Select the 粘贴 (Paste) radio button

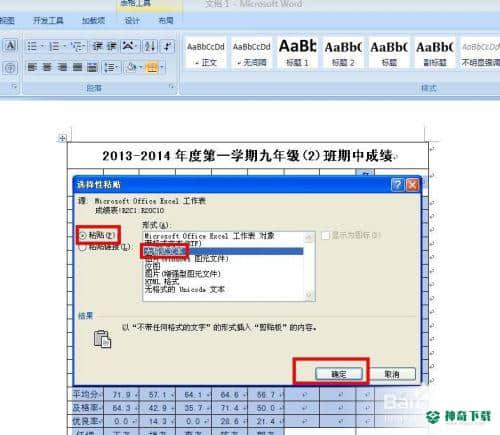(82, 236)
